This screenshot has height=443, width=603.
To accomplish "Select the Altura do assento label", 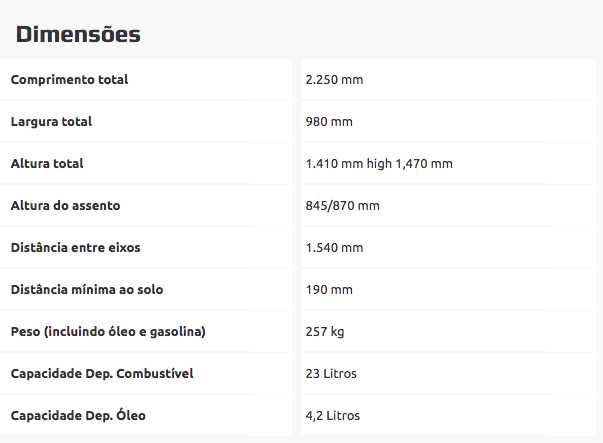I will pos(65,205).
